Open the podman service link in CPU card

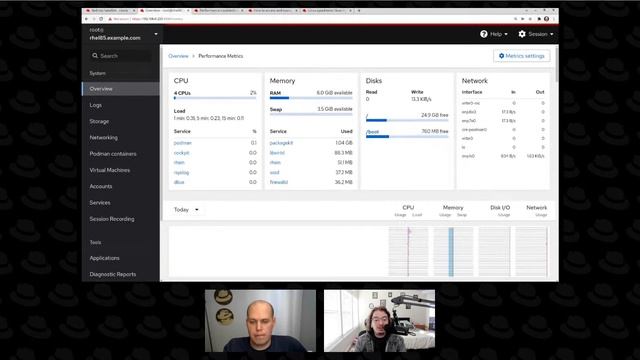coord(182,143)
